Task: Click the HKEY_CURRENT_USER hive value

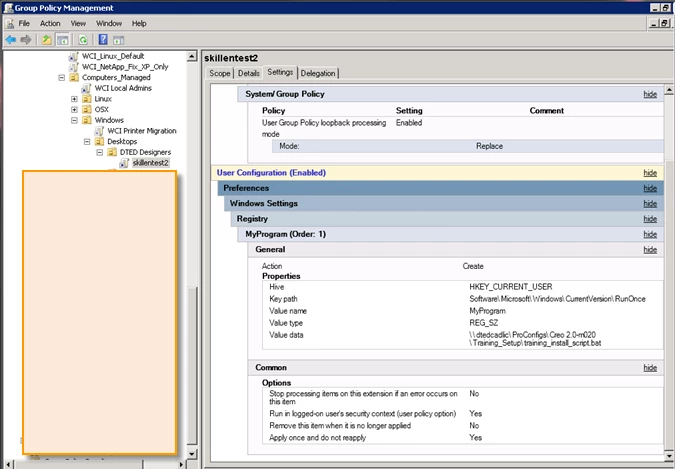Action: tap(511, 287)
